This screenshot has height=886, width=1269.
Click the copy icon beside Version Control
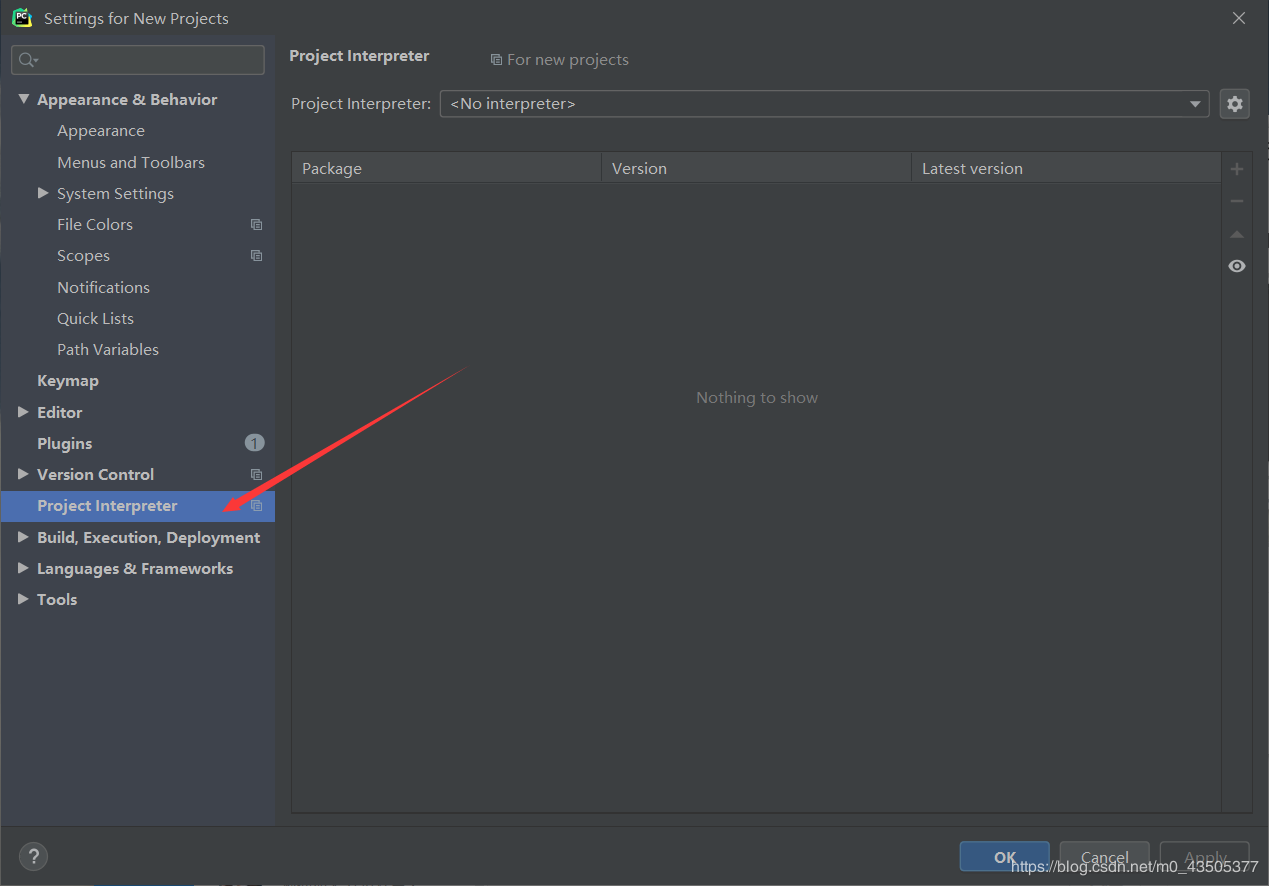click(x=256, y=475)
